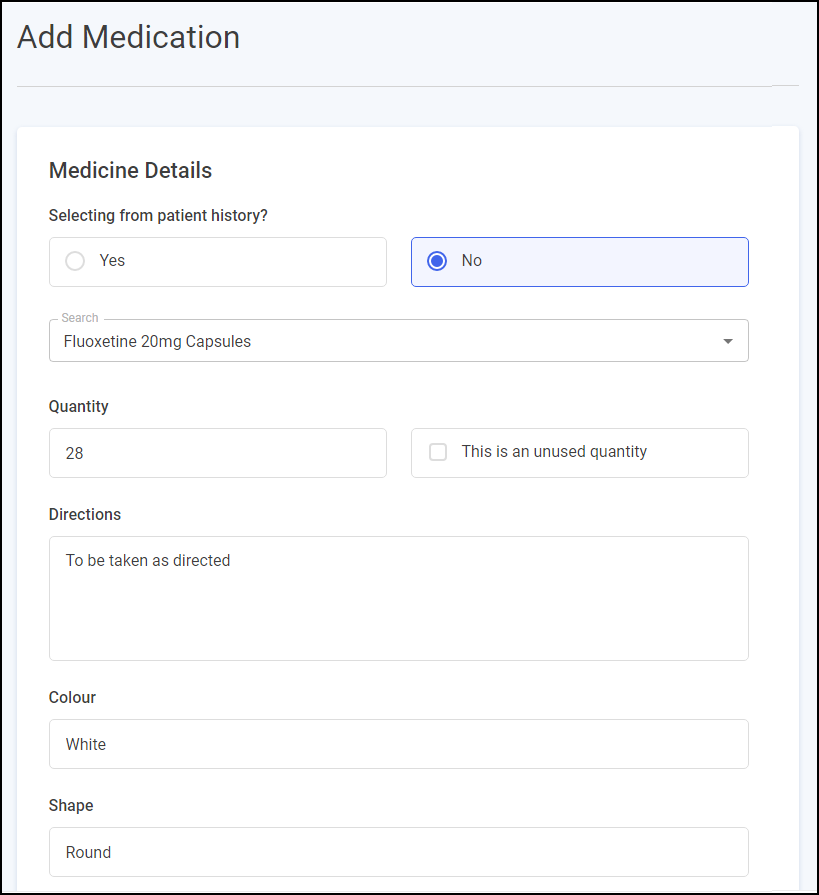Image resolution: width=819 pixels, height=895 pixels.
Task: Click the Shape field label
Action: (71, 805)
